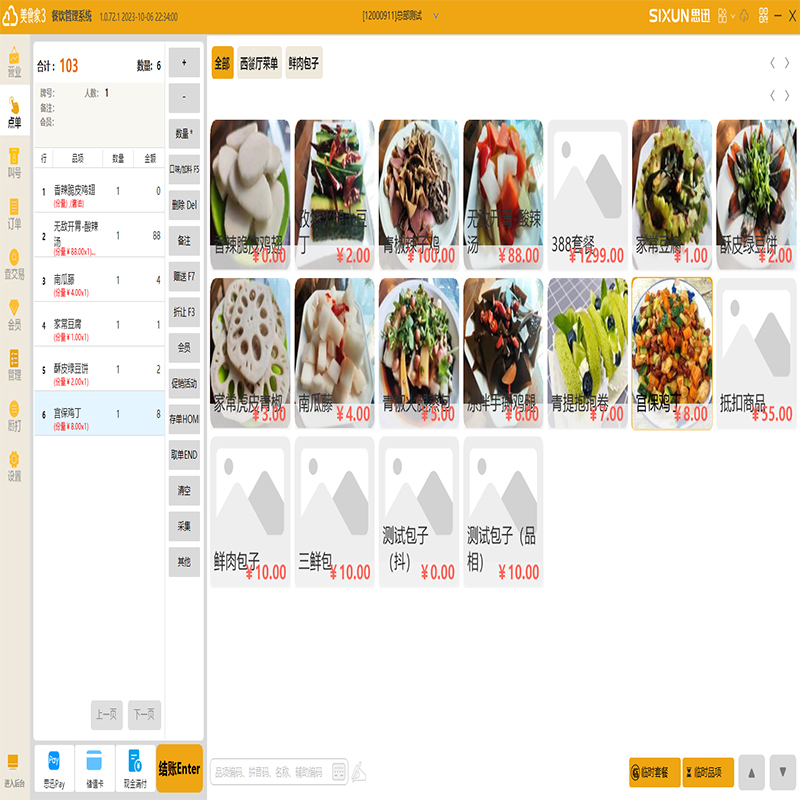This screenshot has height=800, width=800.
Task: Choose the 现金满付 cash payment icon
Action: [135, 768]
